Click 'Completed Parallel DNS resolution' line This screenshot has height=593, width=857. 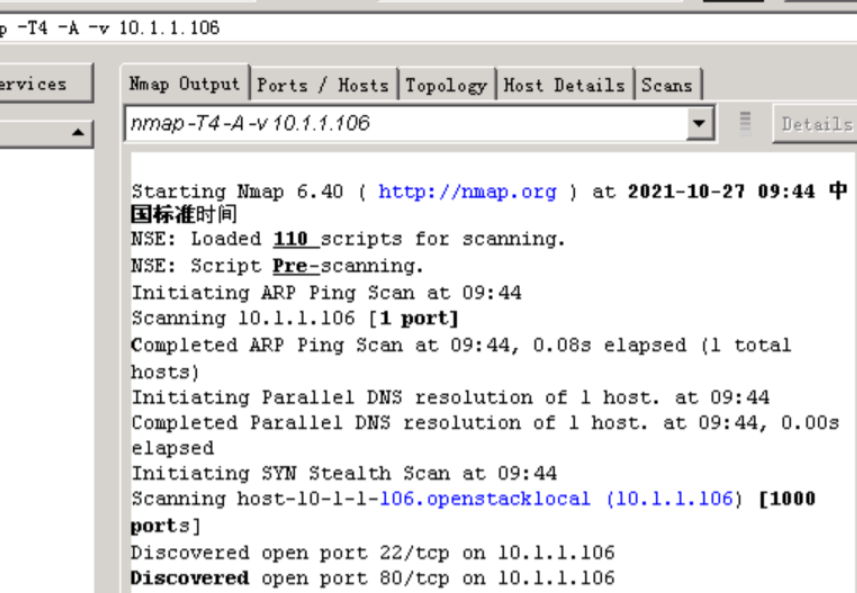tap(485, 436)
